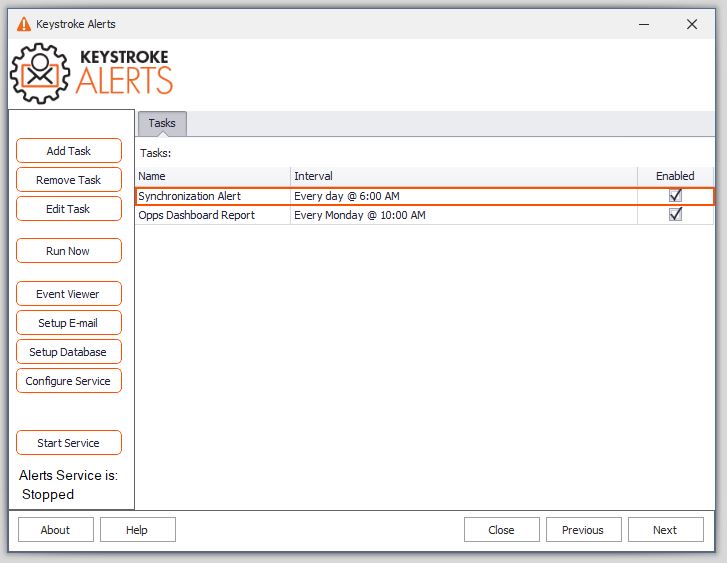Click the Help button

tap(138, 530)
